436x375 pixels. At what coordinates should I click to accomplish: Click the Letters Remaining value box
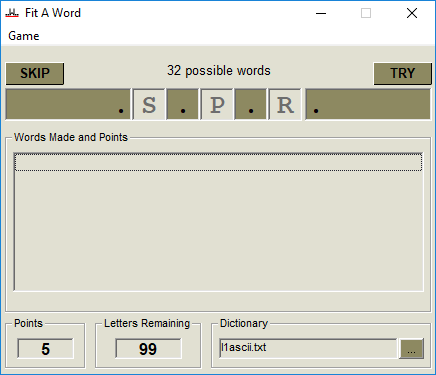click(x=148, y=349)
